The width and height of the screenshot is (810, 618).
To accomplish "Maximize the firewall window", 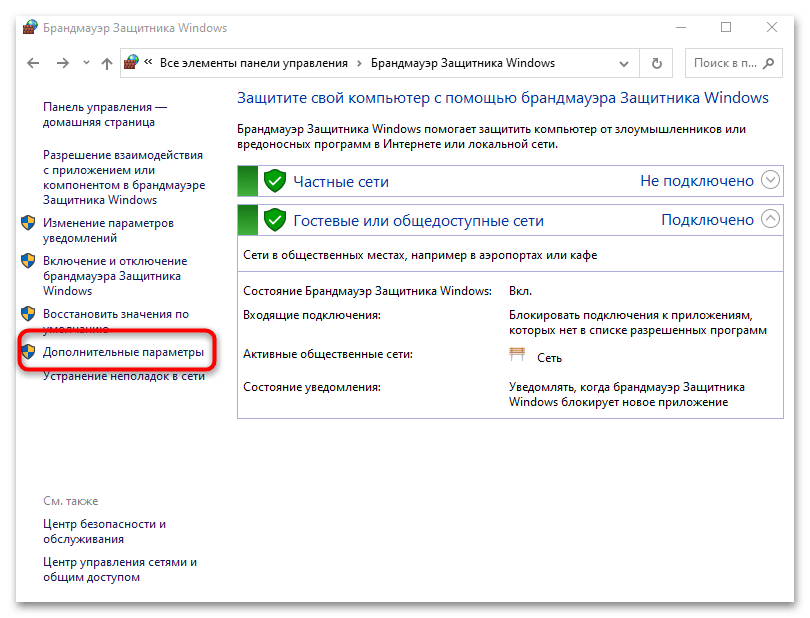I will pos(726,27).
